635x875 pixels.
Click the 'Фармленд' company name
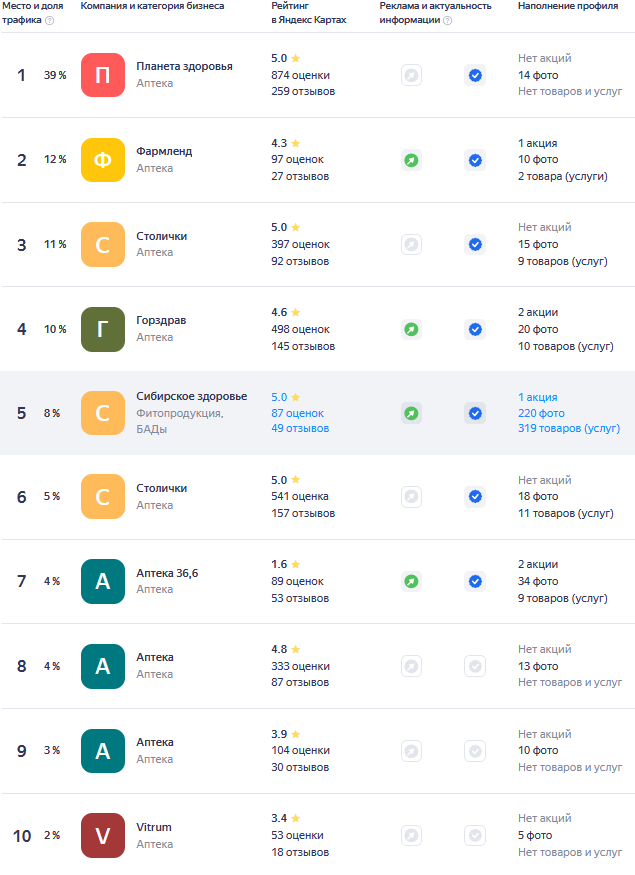164,151
